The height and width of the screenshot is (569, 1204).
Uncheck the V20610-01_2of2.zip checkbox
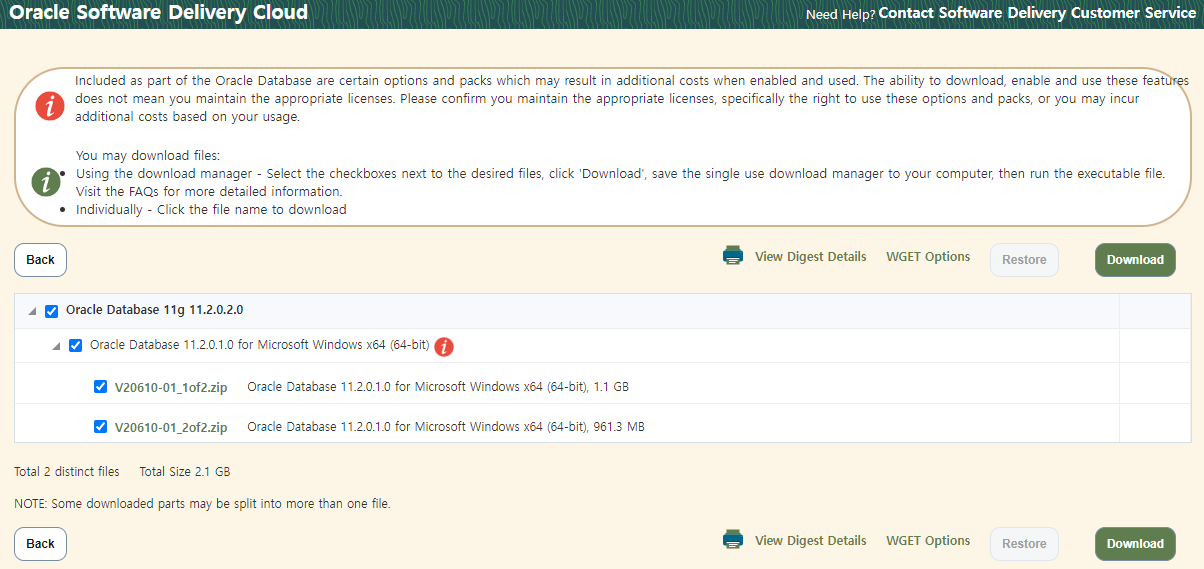(x=100, y=426)
